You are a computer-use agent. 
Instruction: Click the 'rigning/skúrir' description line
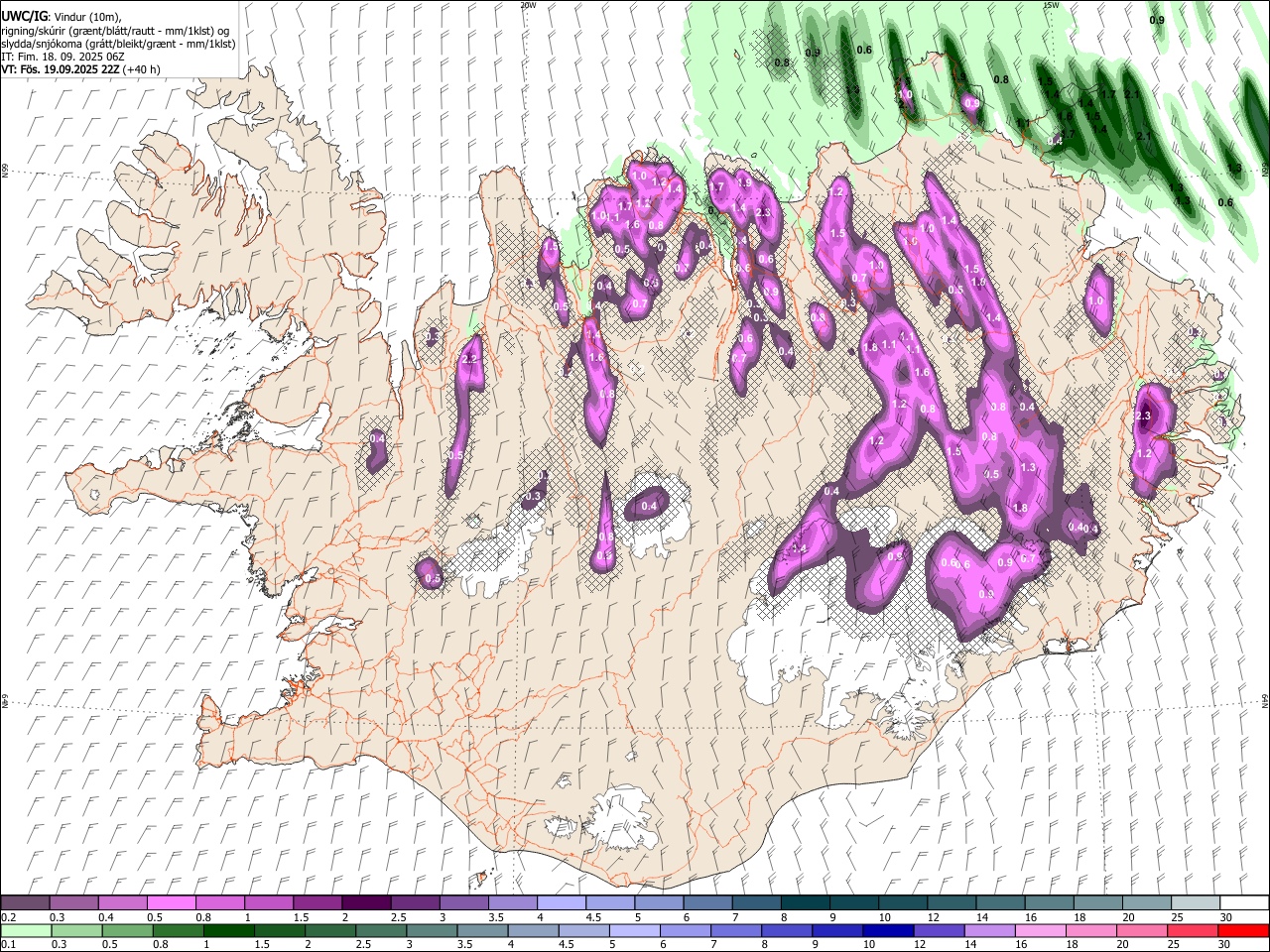115,31
